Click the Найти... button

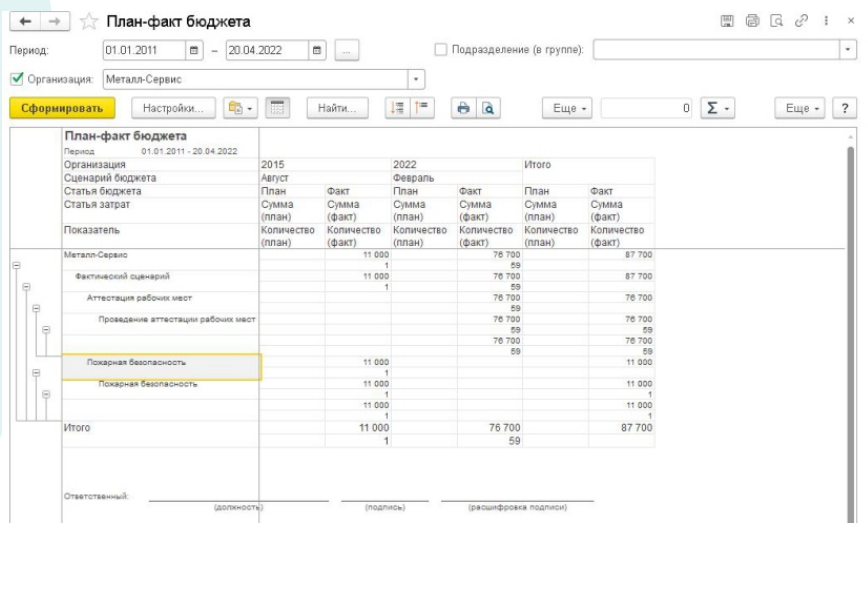(x=337, y=108)
